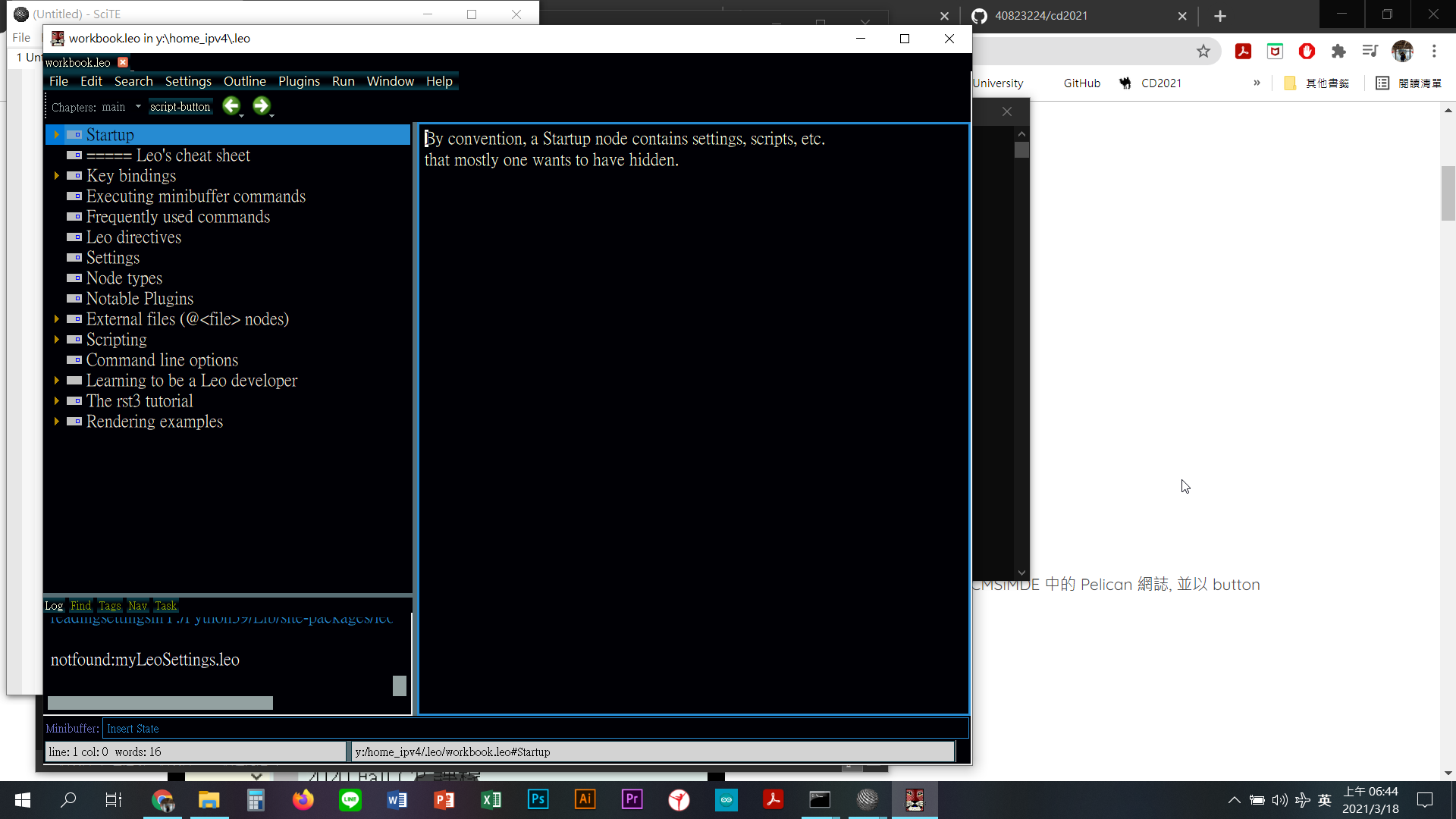Switch to the Nav tab in log pane

pyautogui.click(x=137, y=605)
